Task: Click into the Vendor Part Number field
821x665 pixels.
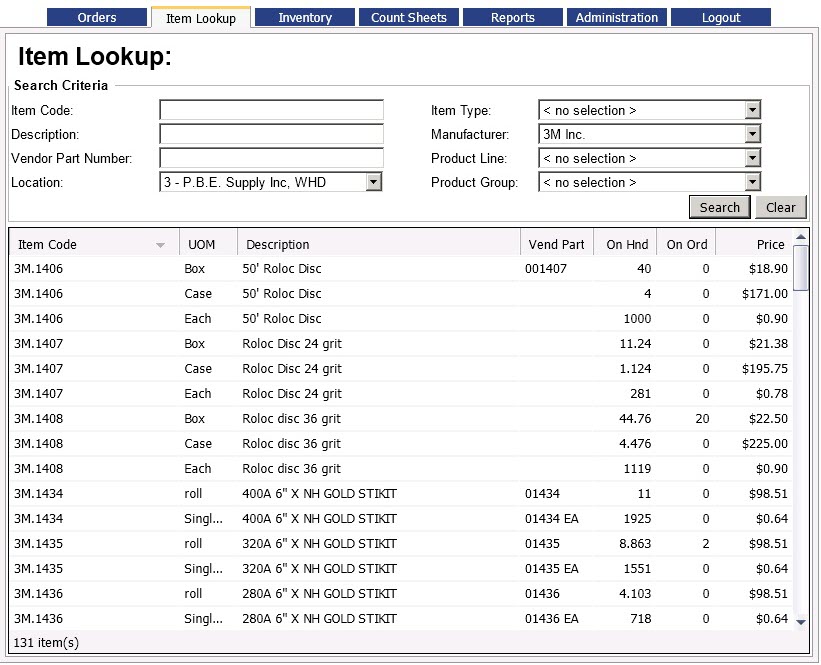Action: [271, 159]
